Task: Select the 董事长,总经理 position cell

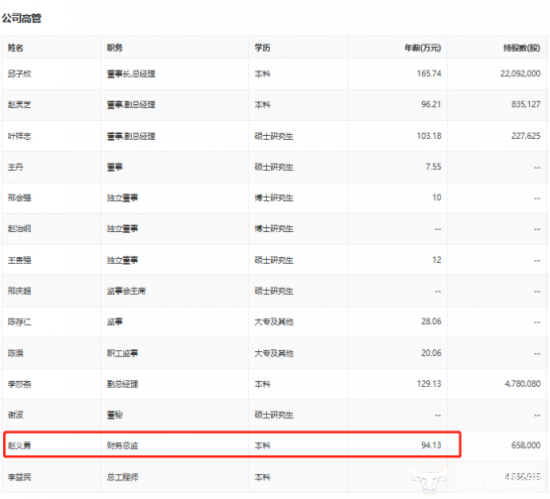Action: (x=131, y=74)
